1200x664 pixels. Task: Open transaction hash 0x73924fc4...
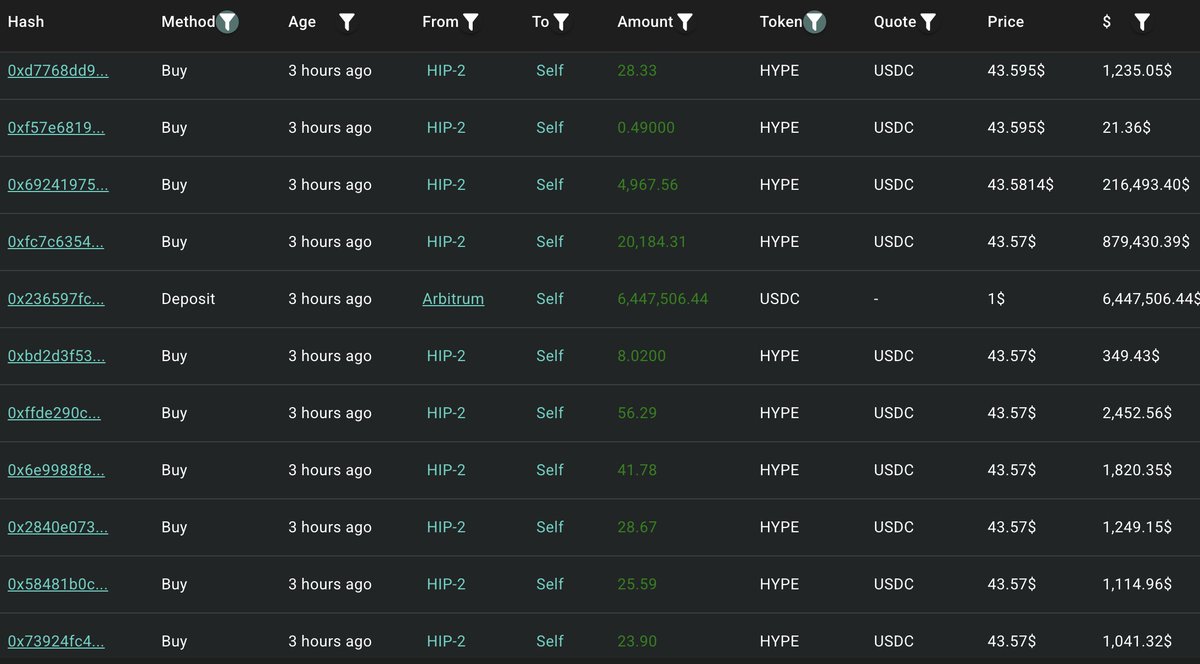click(x=56, y=641)
